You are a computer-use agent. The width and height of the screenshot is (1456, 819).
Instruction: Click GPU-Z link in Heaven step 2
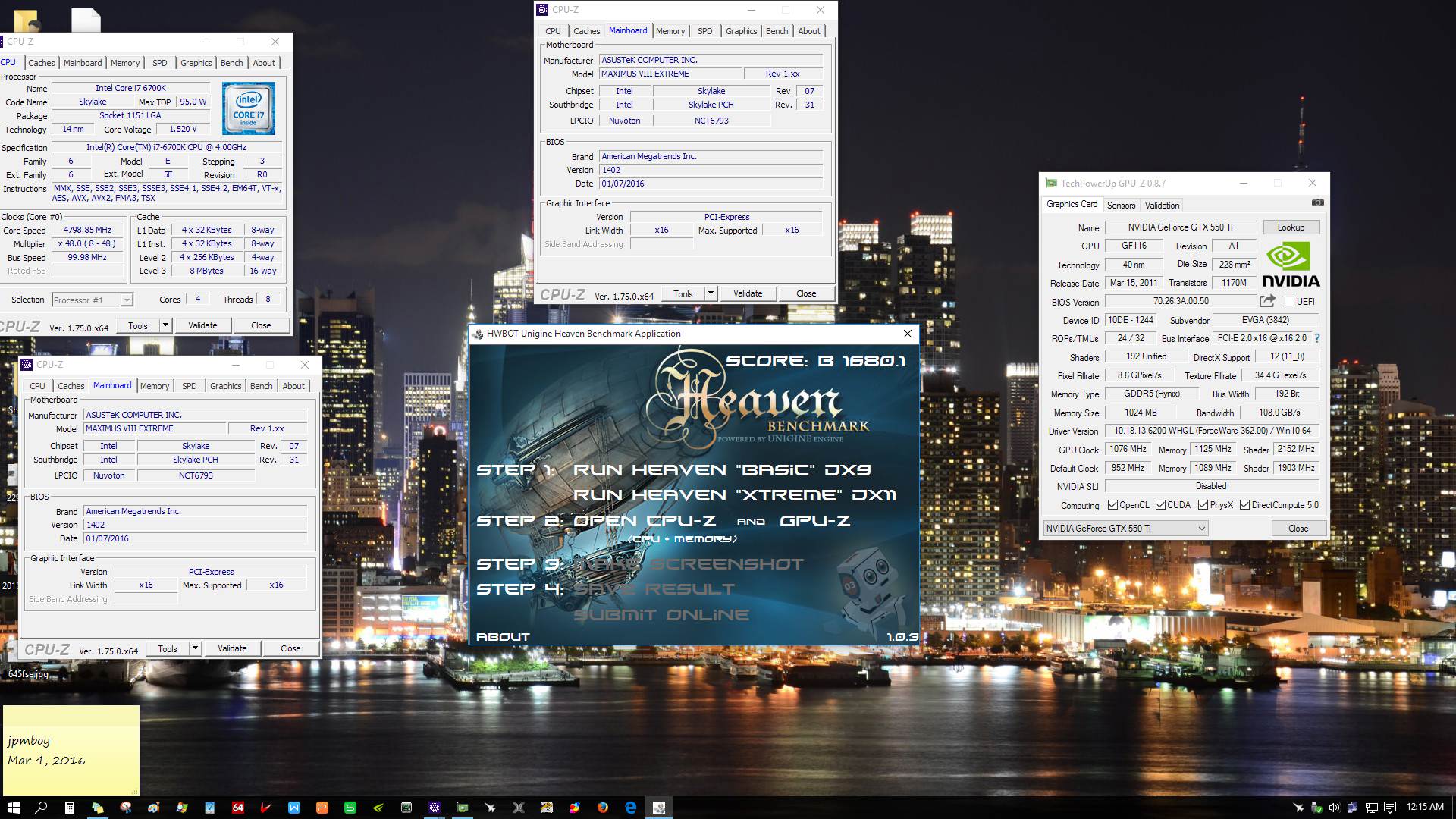[815, 521]
